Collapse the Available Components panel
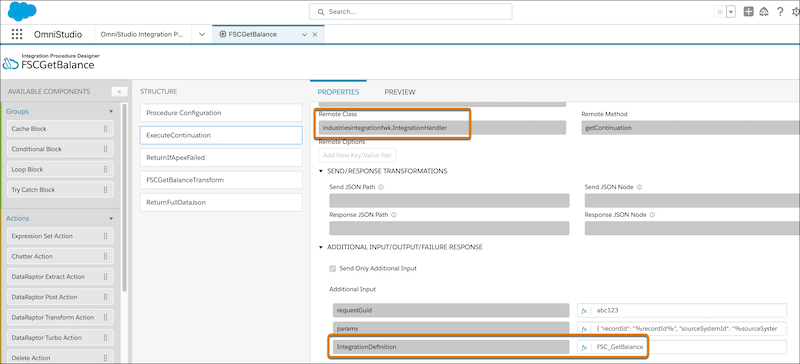 coord(119,92)
